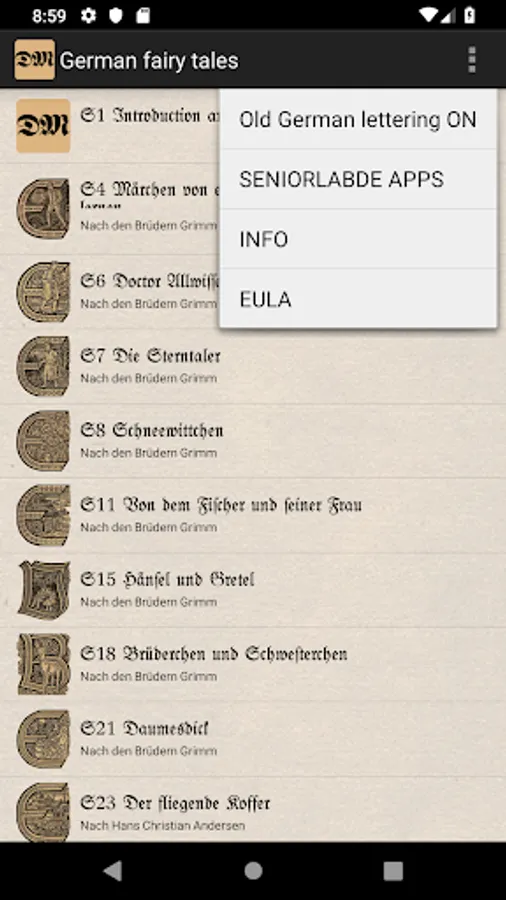Select SENIORLABDE APPS menu entry

pyautogui.click(x=358, y=179)
